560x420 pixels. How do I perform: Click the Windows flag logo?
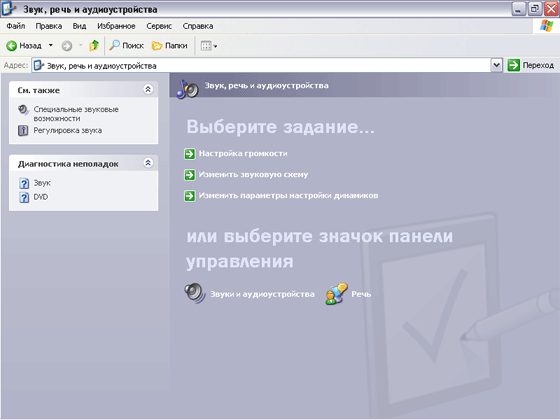click(x=546, y=26)
